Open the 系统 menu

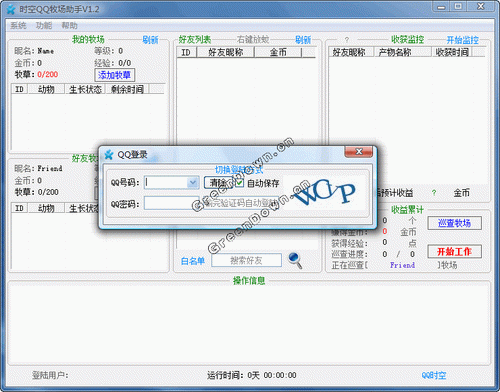pos(18,25)
